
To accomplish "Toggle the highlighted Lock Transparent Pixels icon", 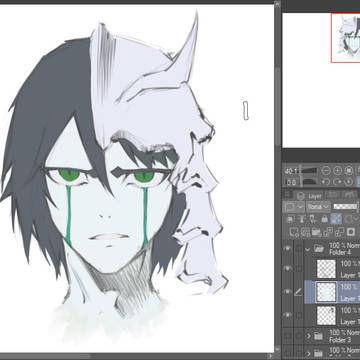I will click(x=335, y=219).
